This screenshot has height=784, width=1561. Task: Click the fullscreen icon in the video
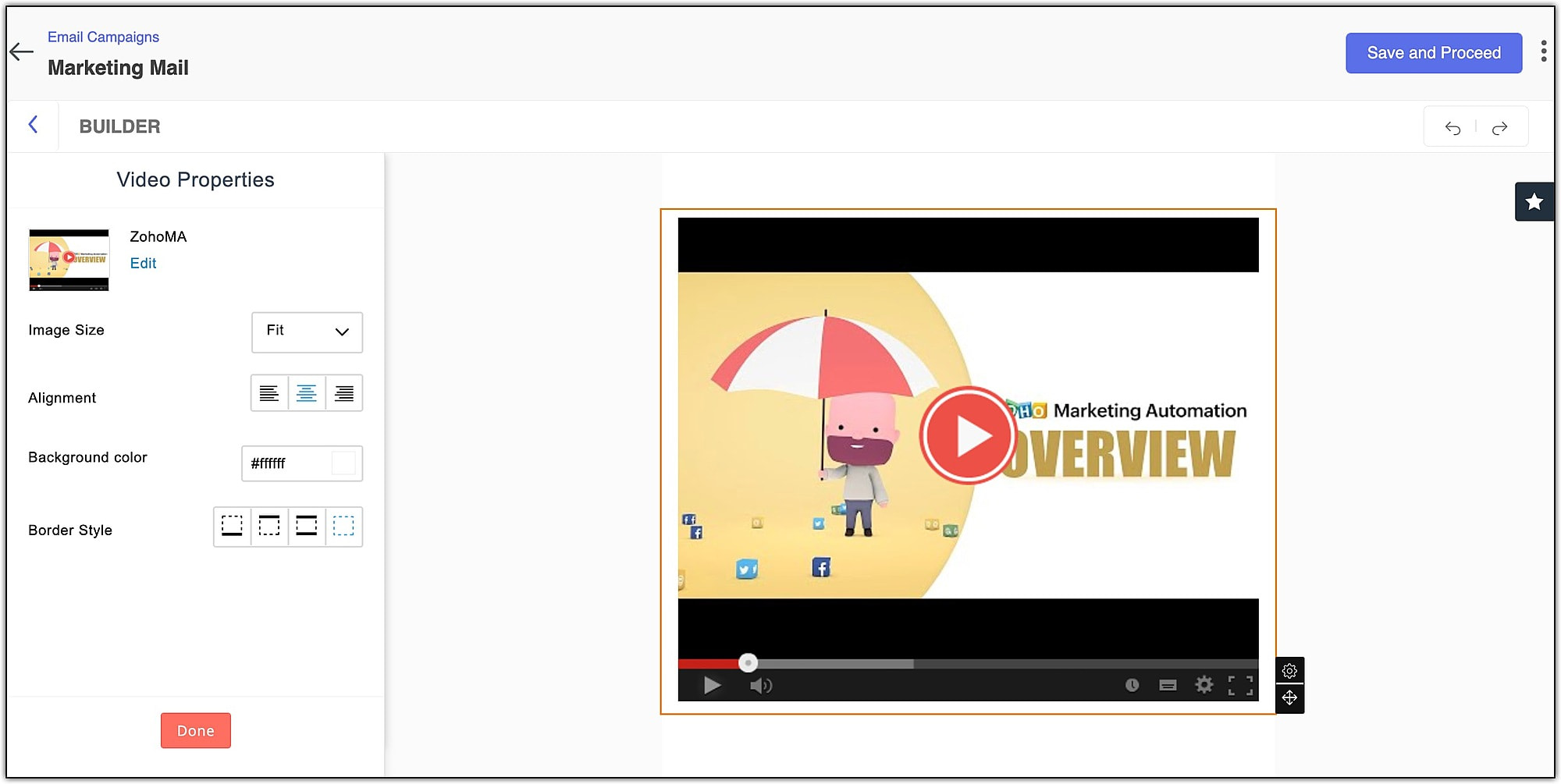click(x=1240, y=686)
